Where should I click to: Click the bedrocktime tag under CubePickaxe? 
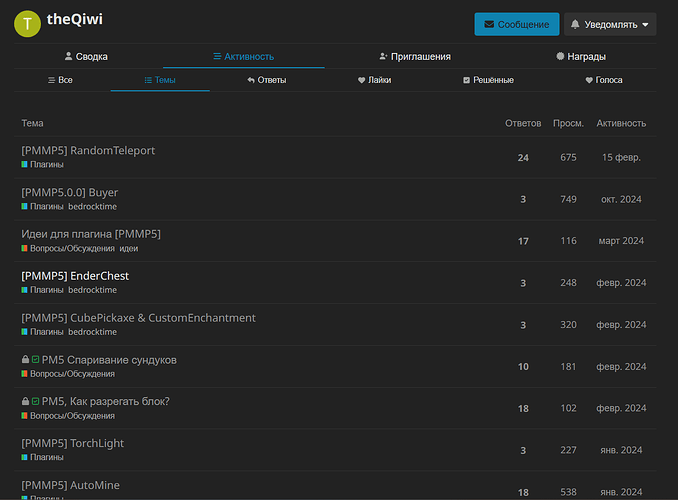[x=92, y=332]
